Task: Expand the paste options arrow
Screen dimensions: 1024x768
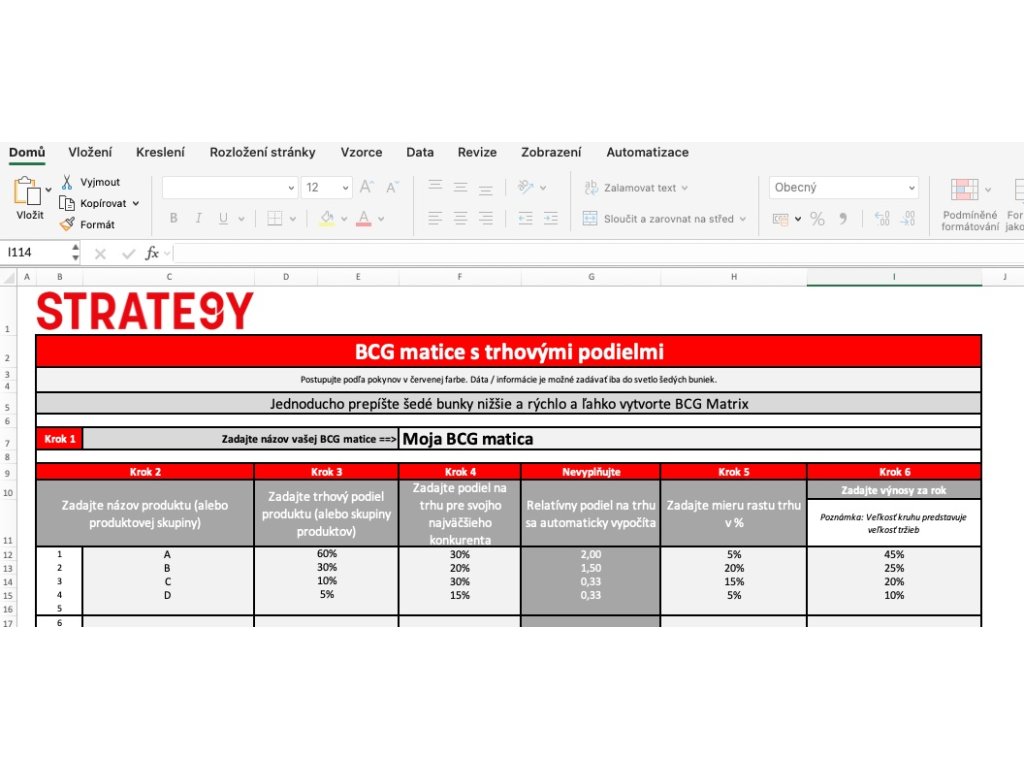Action: [48, 190]
